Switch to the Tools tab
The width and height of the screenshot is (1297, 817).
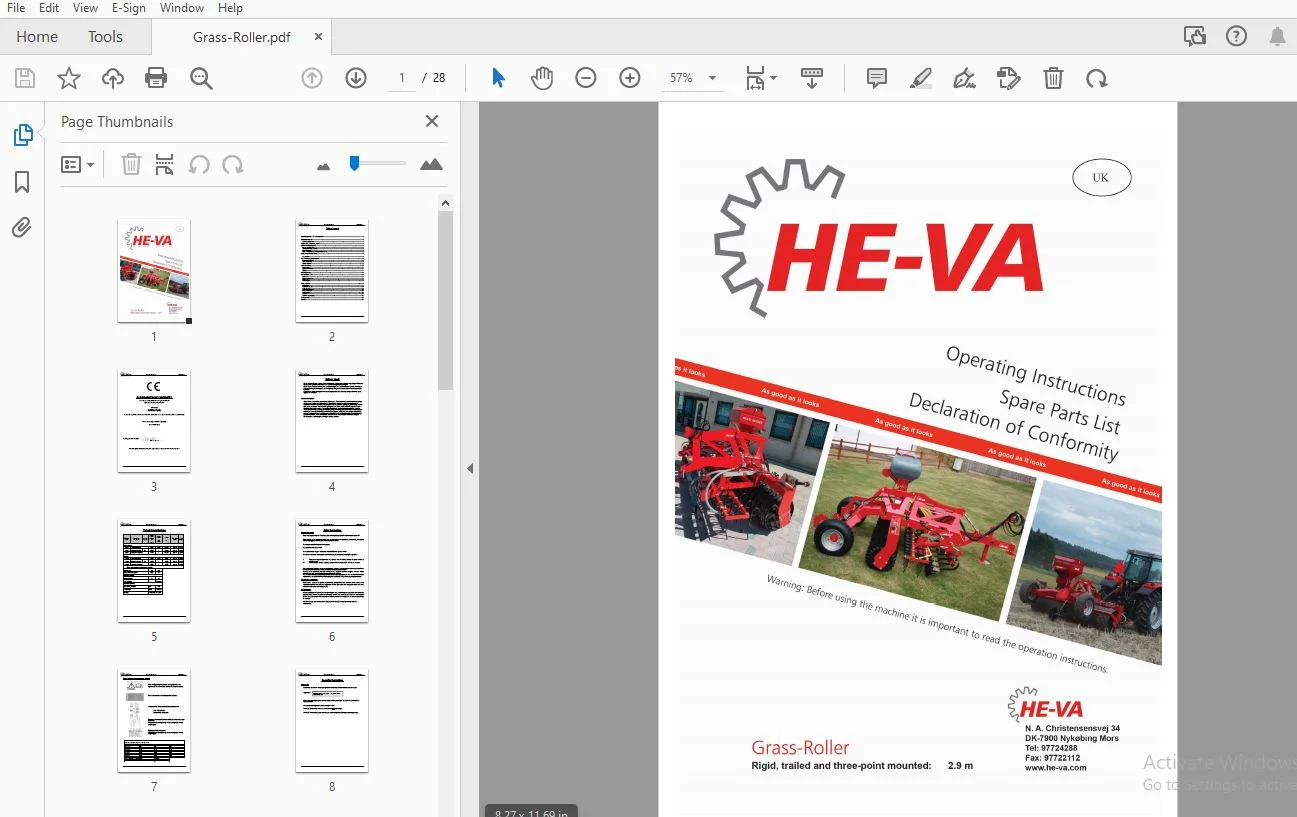pos(105,37)
